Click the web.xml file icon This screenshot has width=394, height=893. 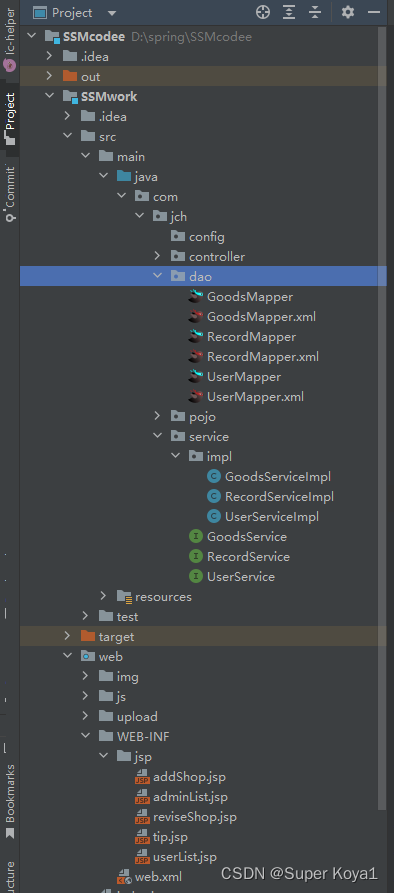tap(124, 876)
